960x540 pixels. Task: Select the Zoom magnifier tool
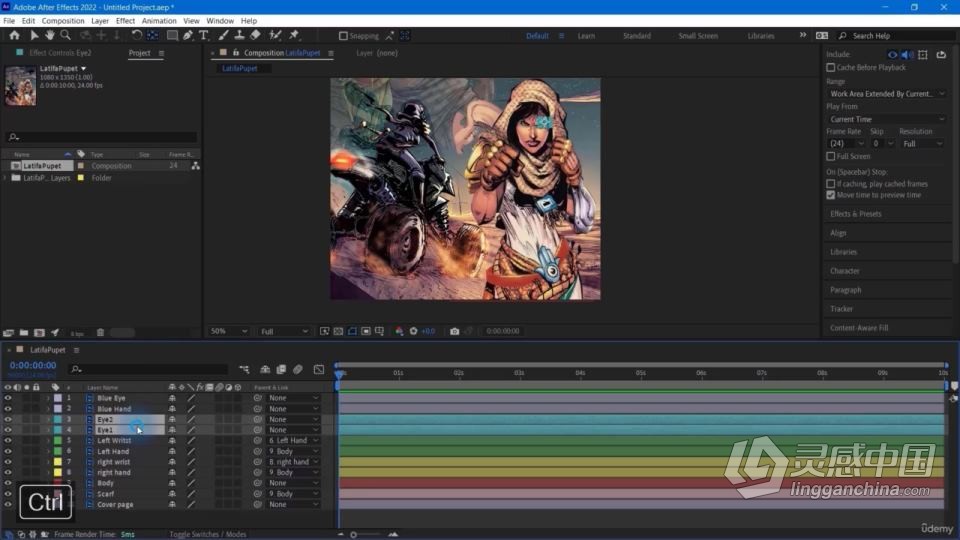tap(66, 36)
